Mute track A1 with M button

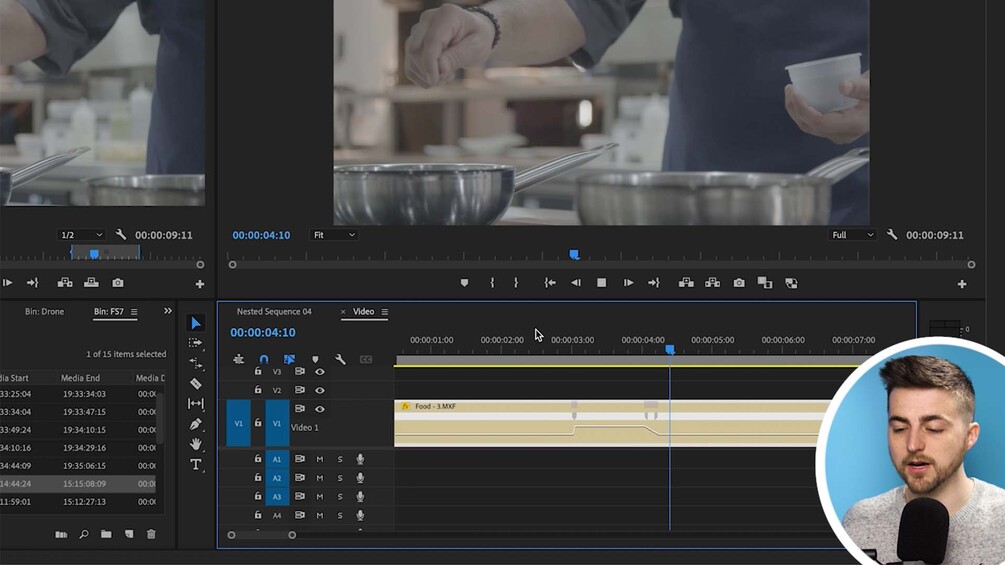tap(319, 459)
